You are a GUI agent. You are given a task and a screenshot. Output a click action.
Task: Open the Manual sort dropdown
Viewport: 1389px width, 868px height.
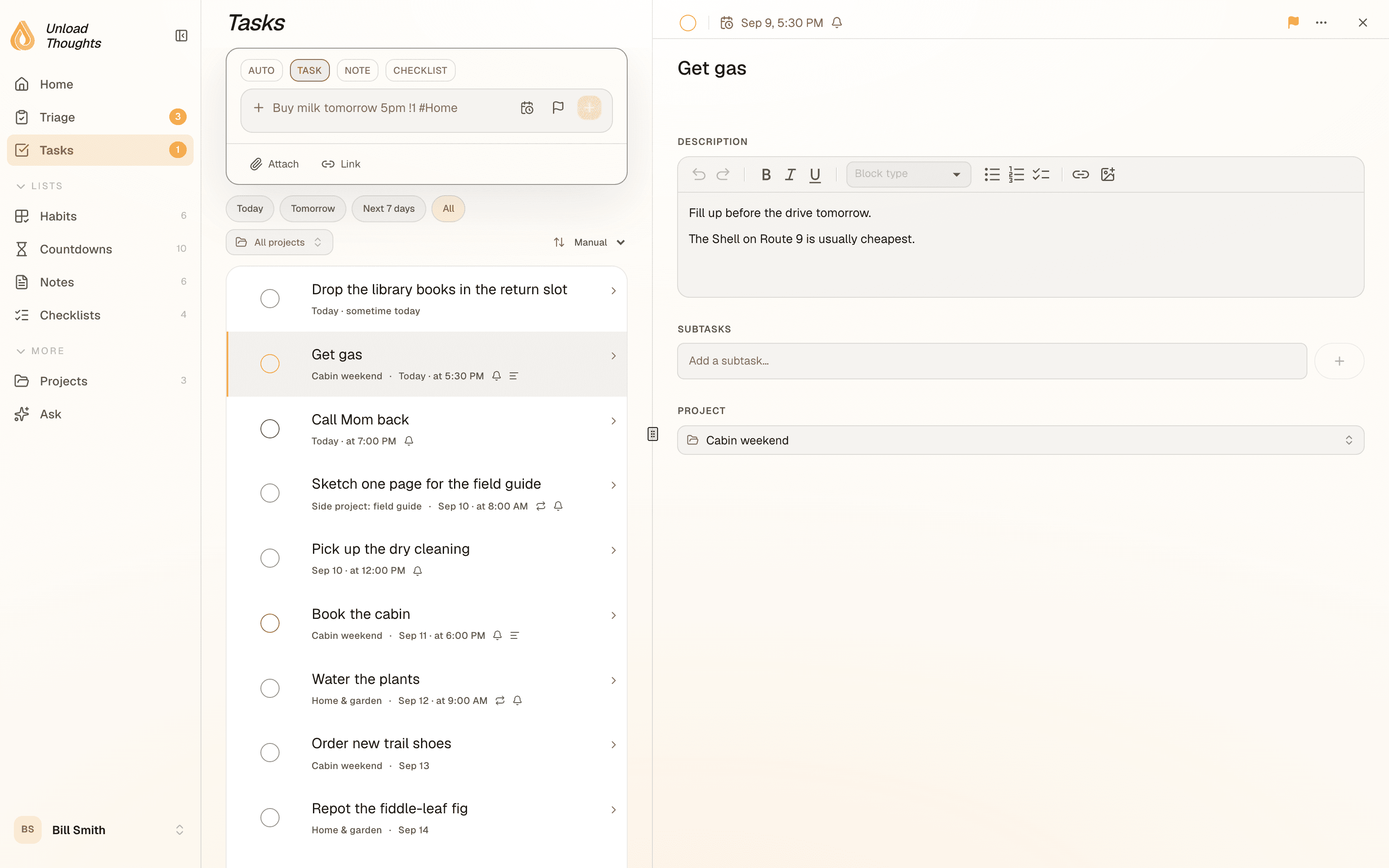click(x=589, y=242)
